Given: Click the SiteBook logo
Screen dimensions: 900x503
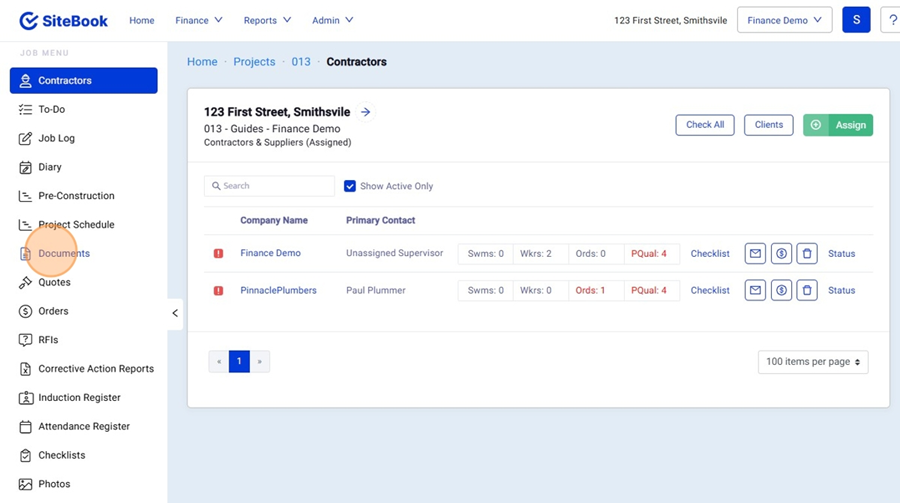Looking at the screenshot, I should coord(64,20).
